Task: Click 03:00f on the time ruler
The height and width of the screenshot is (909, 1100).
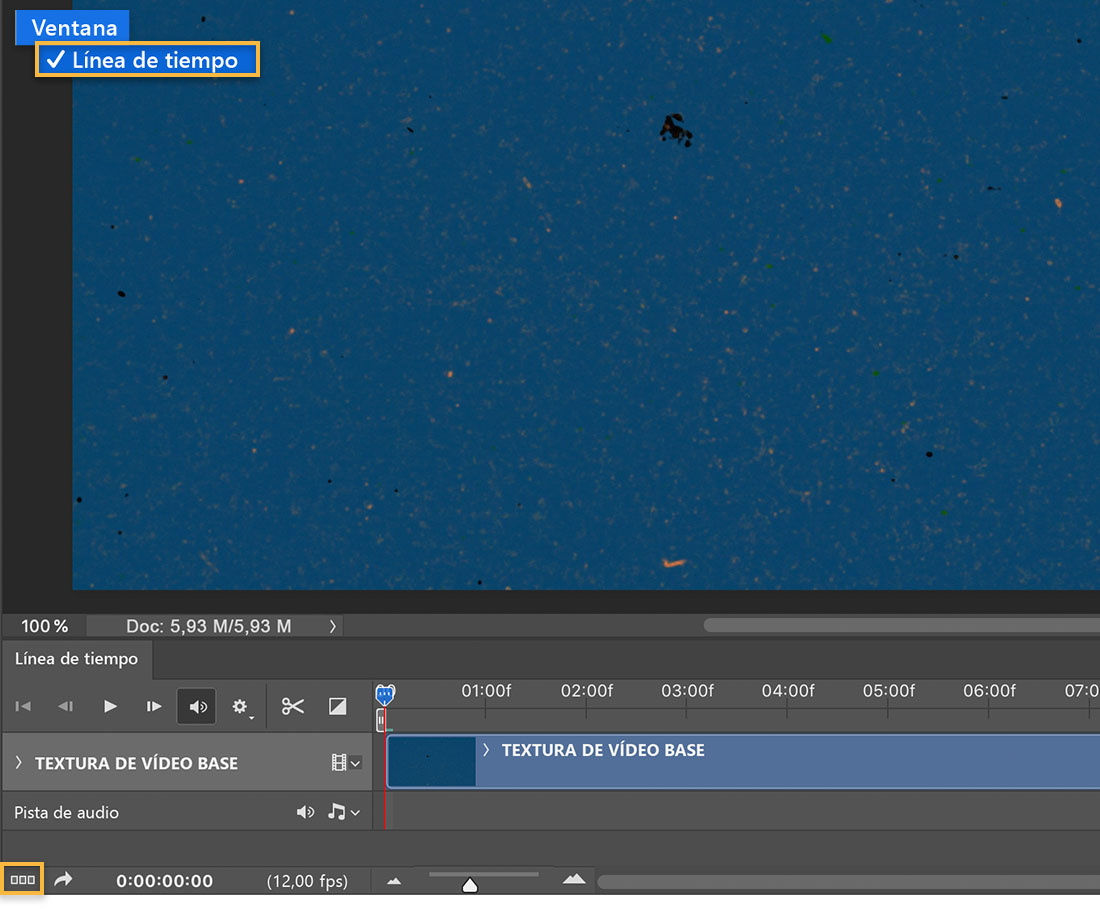Action: pos(688,691)
